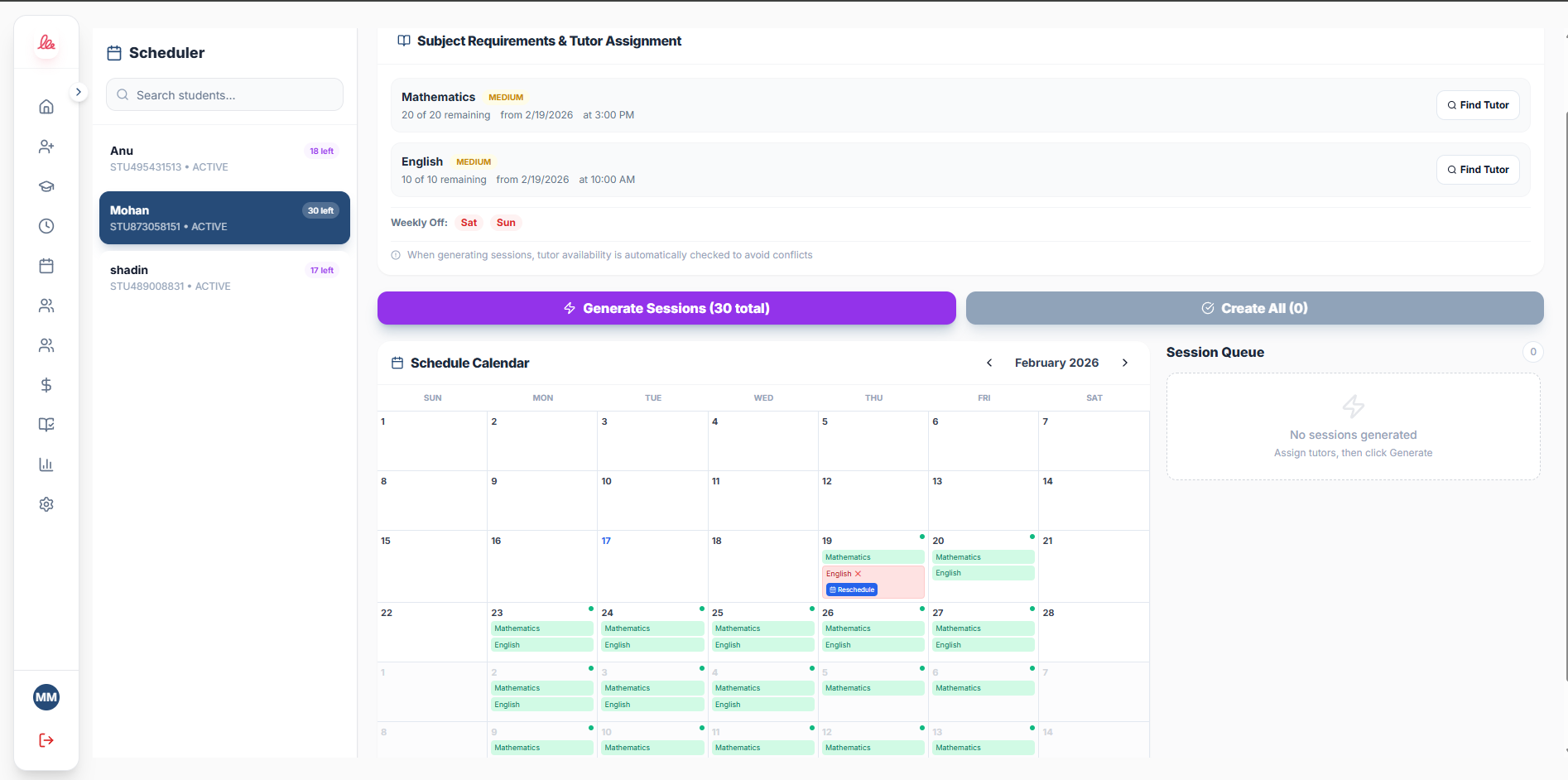Open the courses book icon in the sidebar
Image resolution: width=1568 pixels, height=780 pixels.
[x=46, y=424]
